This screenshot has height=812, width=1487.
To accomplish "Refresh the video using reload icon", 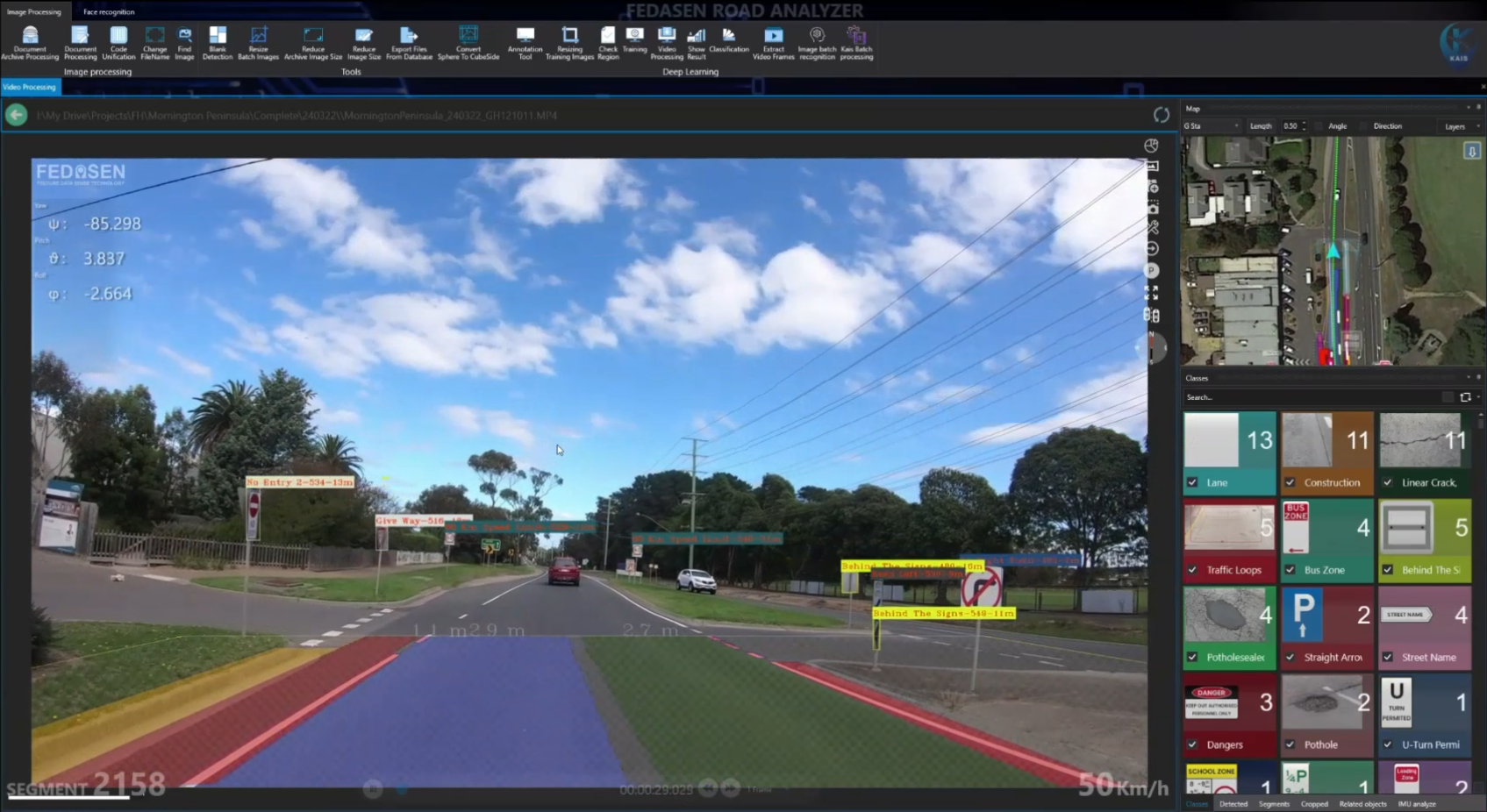I will (x=1161, y=115).
